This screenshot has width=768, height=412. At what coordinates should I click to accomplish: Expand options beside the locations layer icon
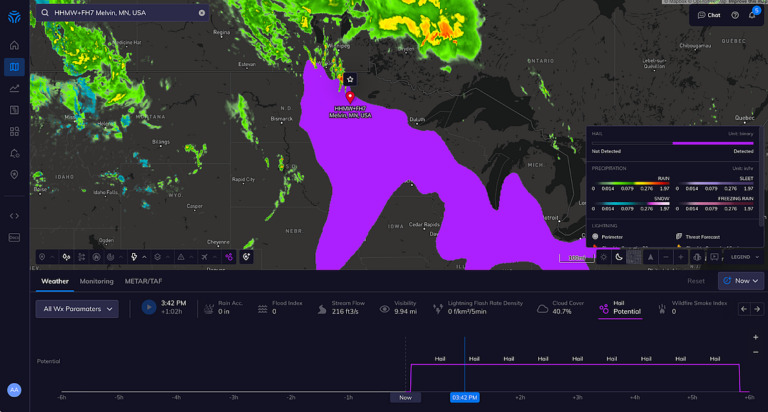52,257
